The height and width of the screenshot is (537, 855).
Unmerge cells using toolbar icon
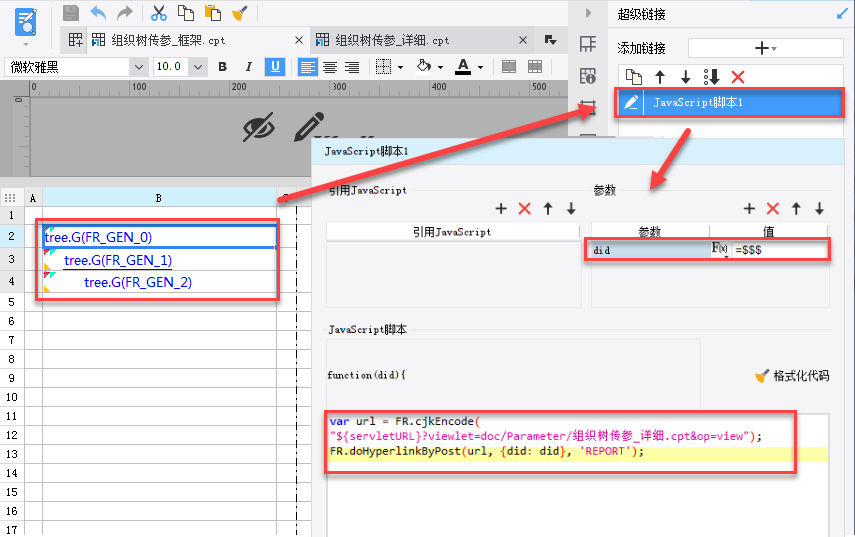tap(535, 67)
